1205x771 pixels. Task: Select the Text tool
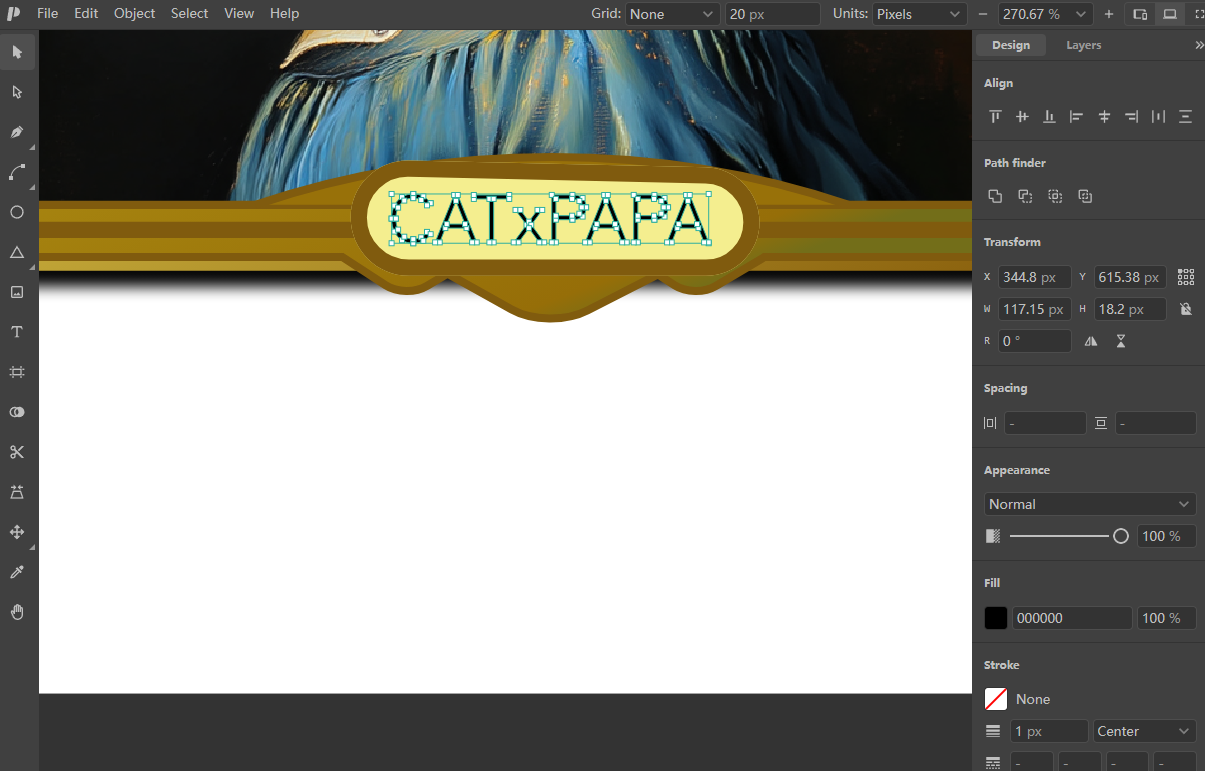click(x=17, y=332)
